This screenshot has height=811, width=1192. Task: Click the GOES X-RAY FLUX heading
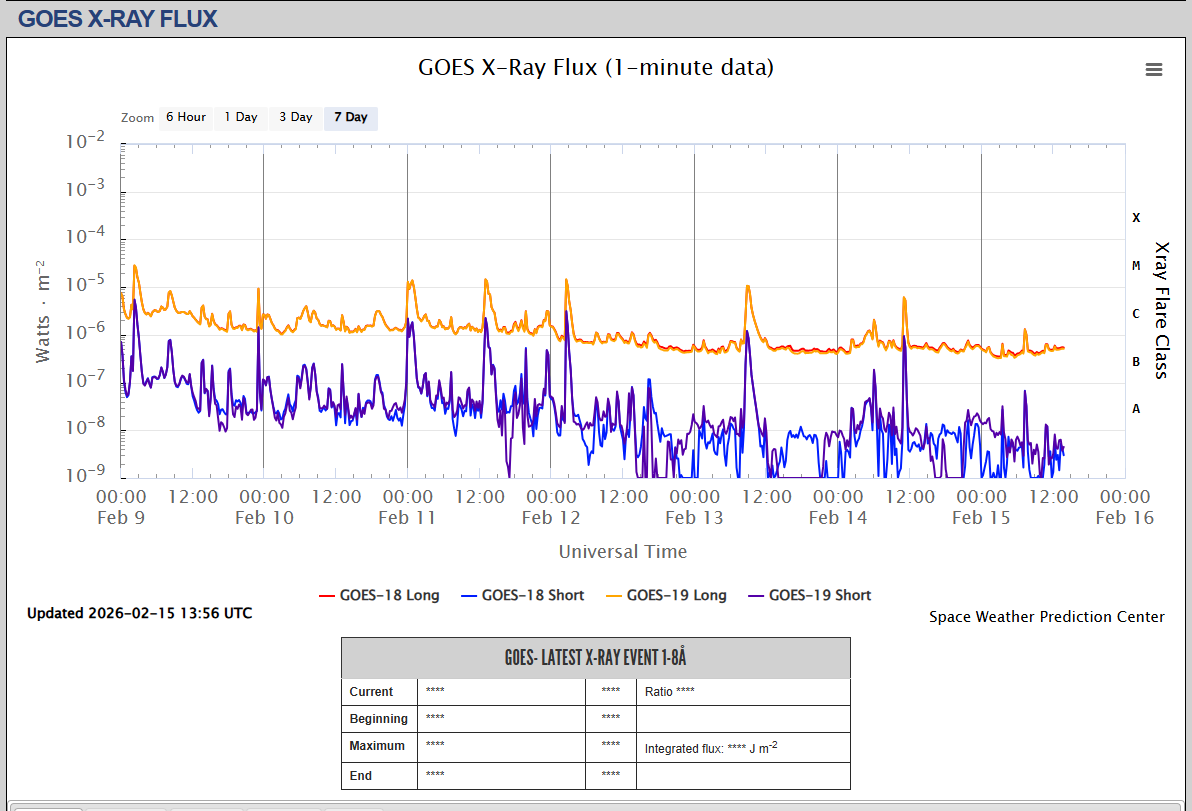pos(118,18)
